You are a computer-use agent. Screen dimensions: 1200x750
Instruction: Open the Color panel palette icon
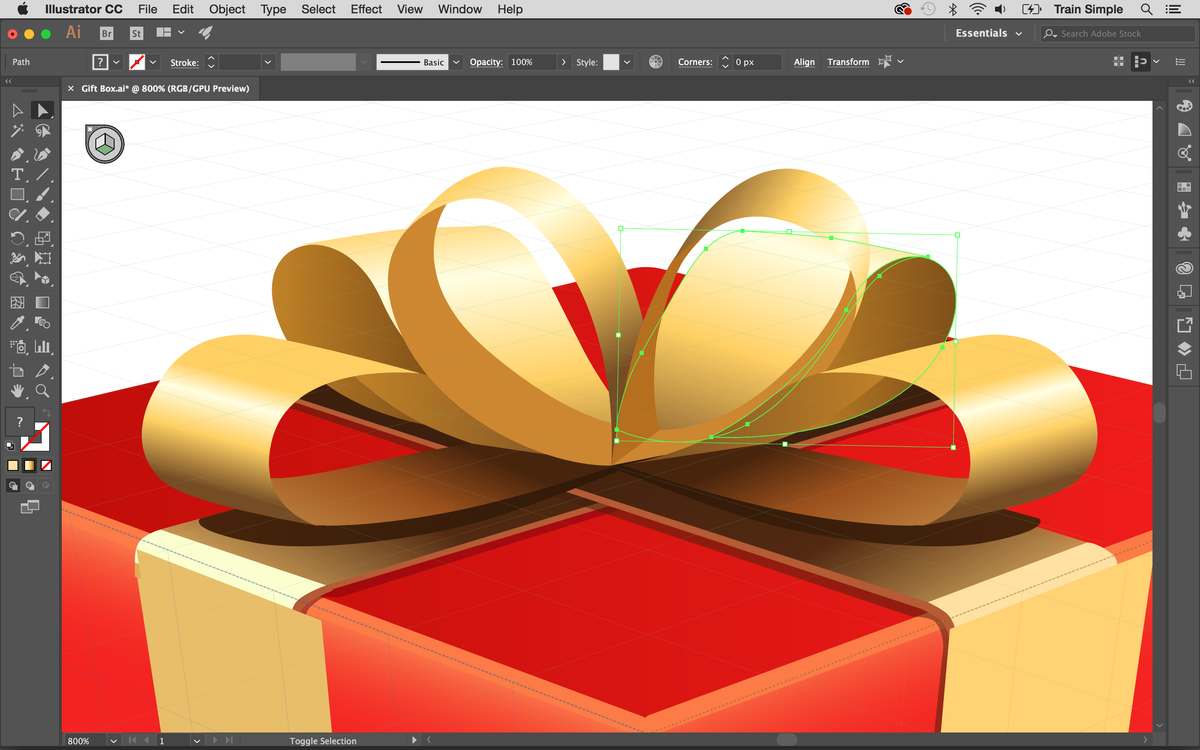coord(1184,107)
